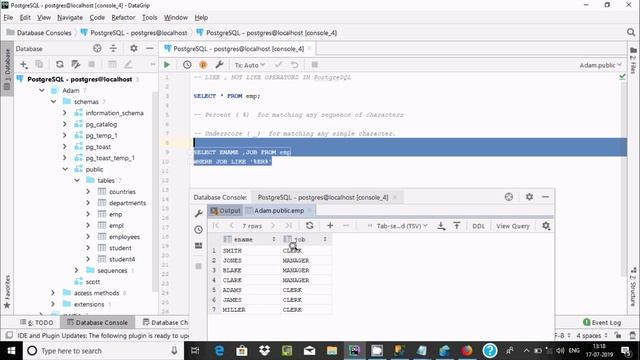The height and width of the screenshot is (360, 640).
Task: Expand the emp table node
Action: (88, 214)
